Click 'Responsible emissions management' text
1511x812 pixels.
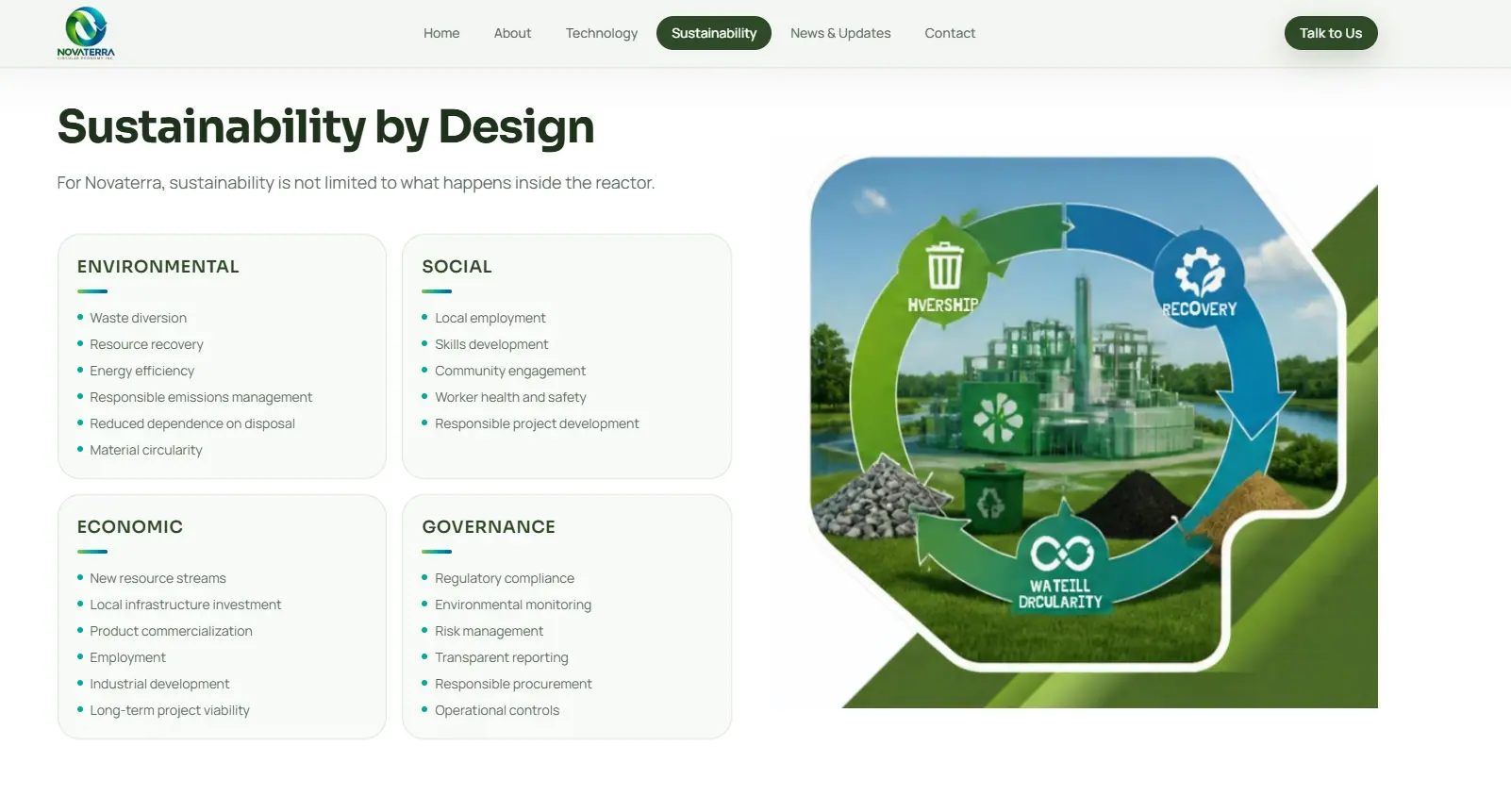click(x=201, y=397)
